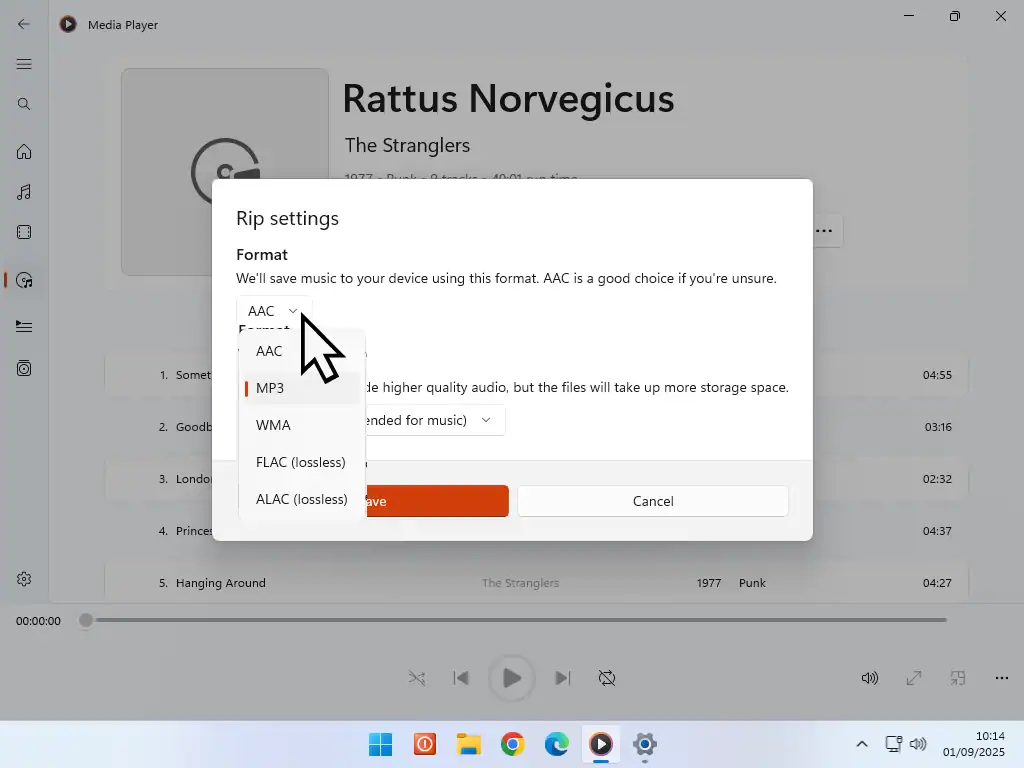The image size is (1024, 768).
Task: Open the Audio CD page in the sidebar
Action: click(x=24, y=280)
